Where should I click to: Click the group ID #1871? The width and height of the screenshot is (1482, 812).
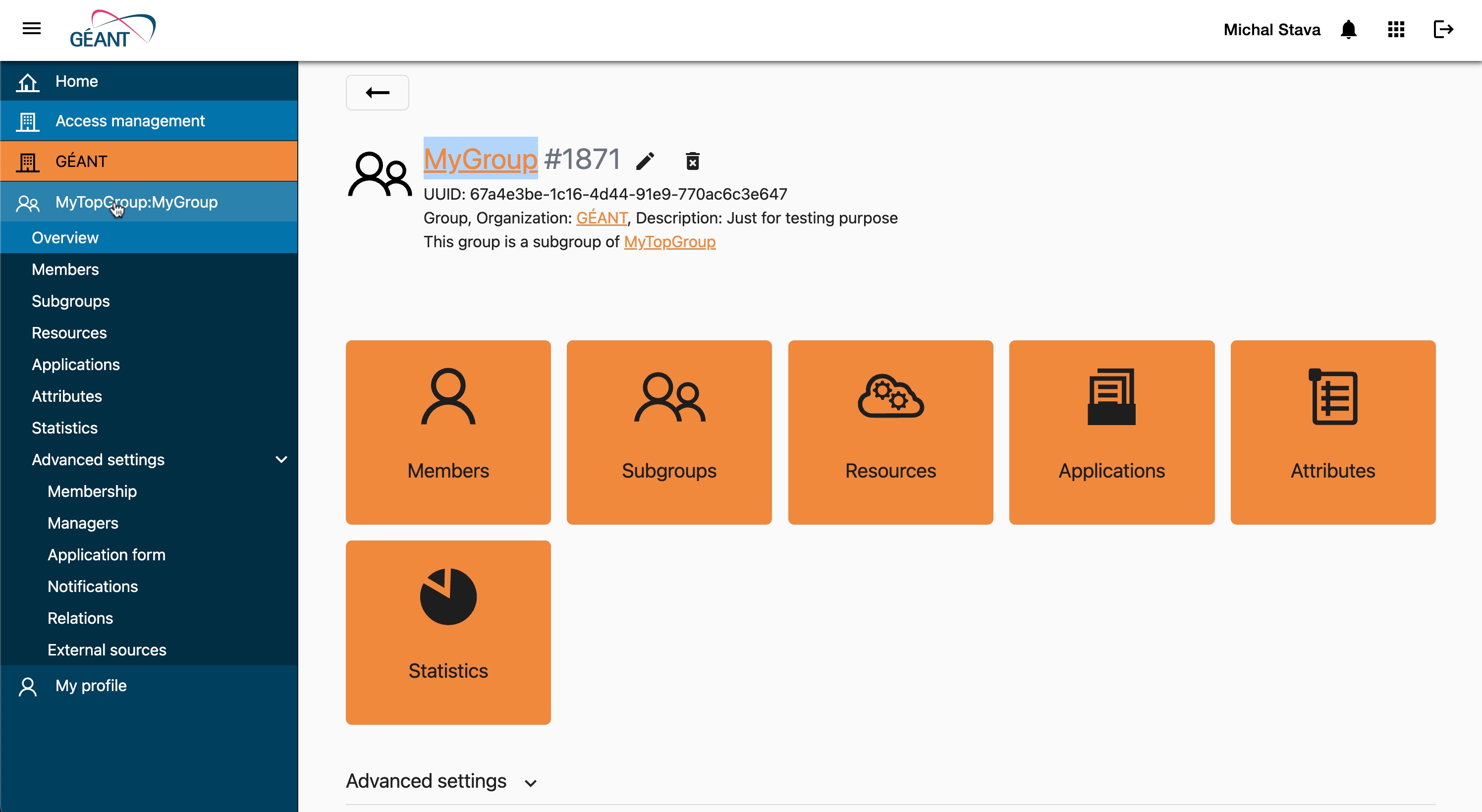[x=582, y=159]
